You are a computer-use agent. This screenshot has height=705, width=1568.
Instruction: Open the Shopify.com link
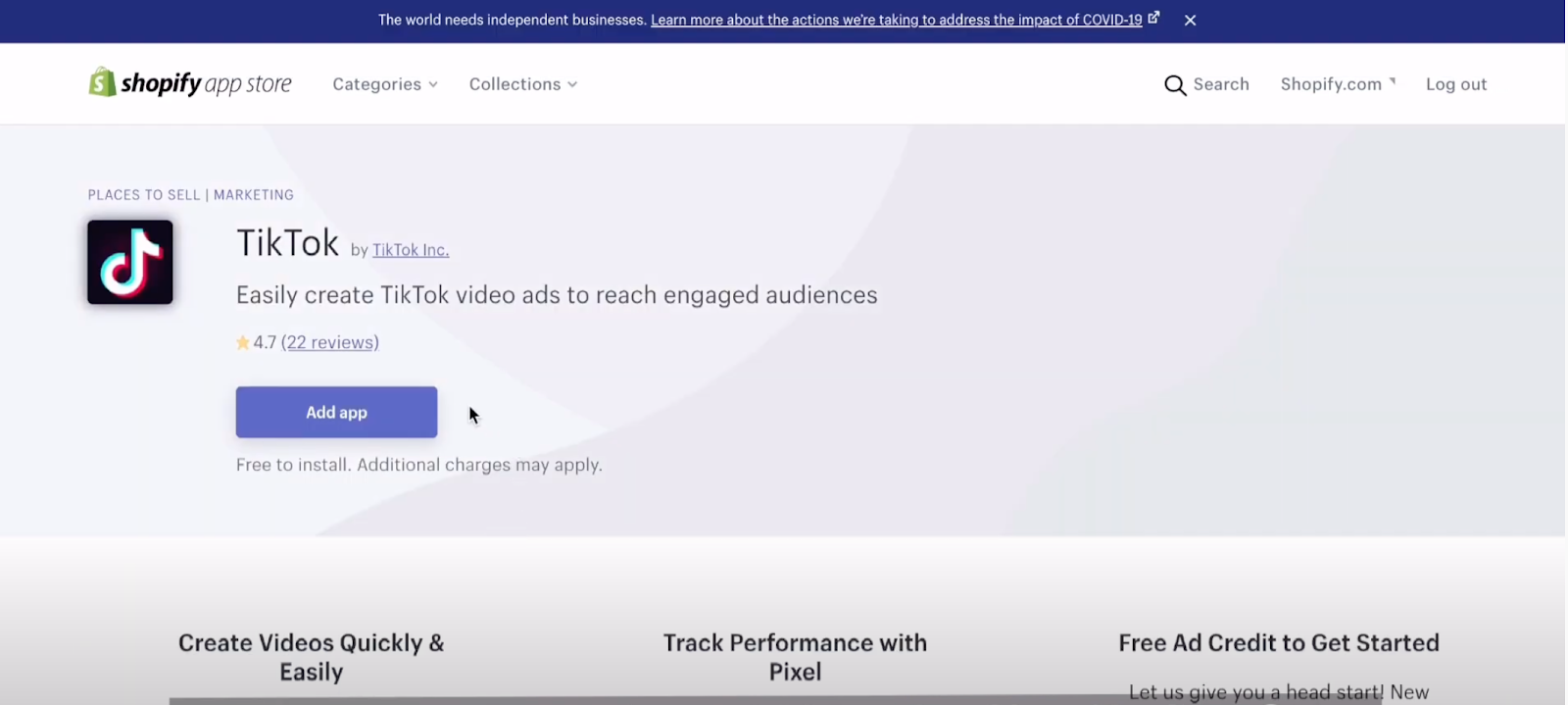(1338, 84)
